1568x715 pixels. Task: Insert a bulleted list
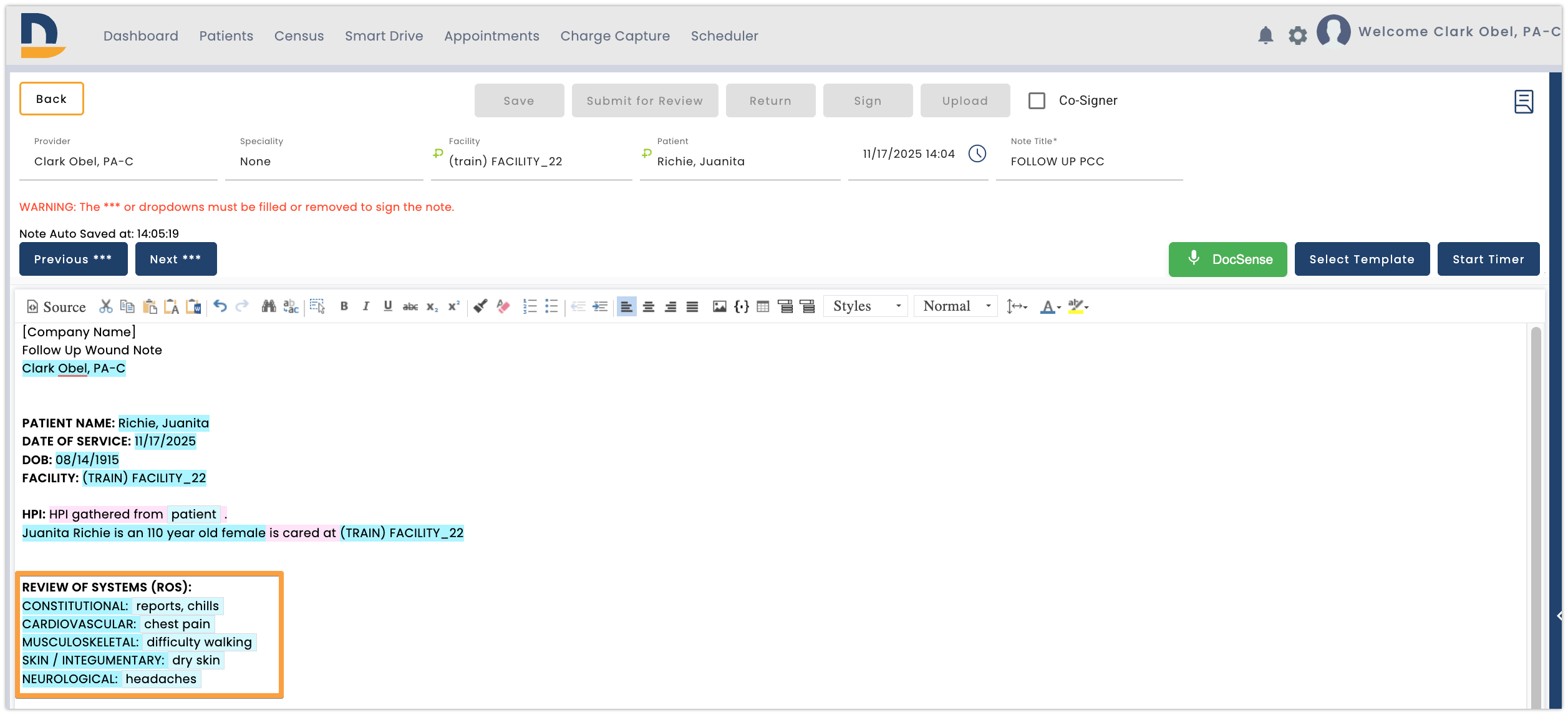coord(551,306)
